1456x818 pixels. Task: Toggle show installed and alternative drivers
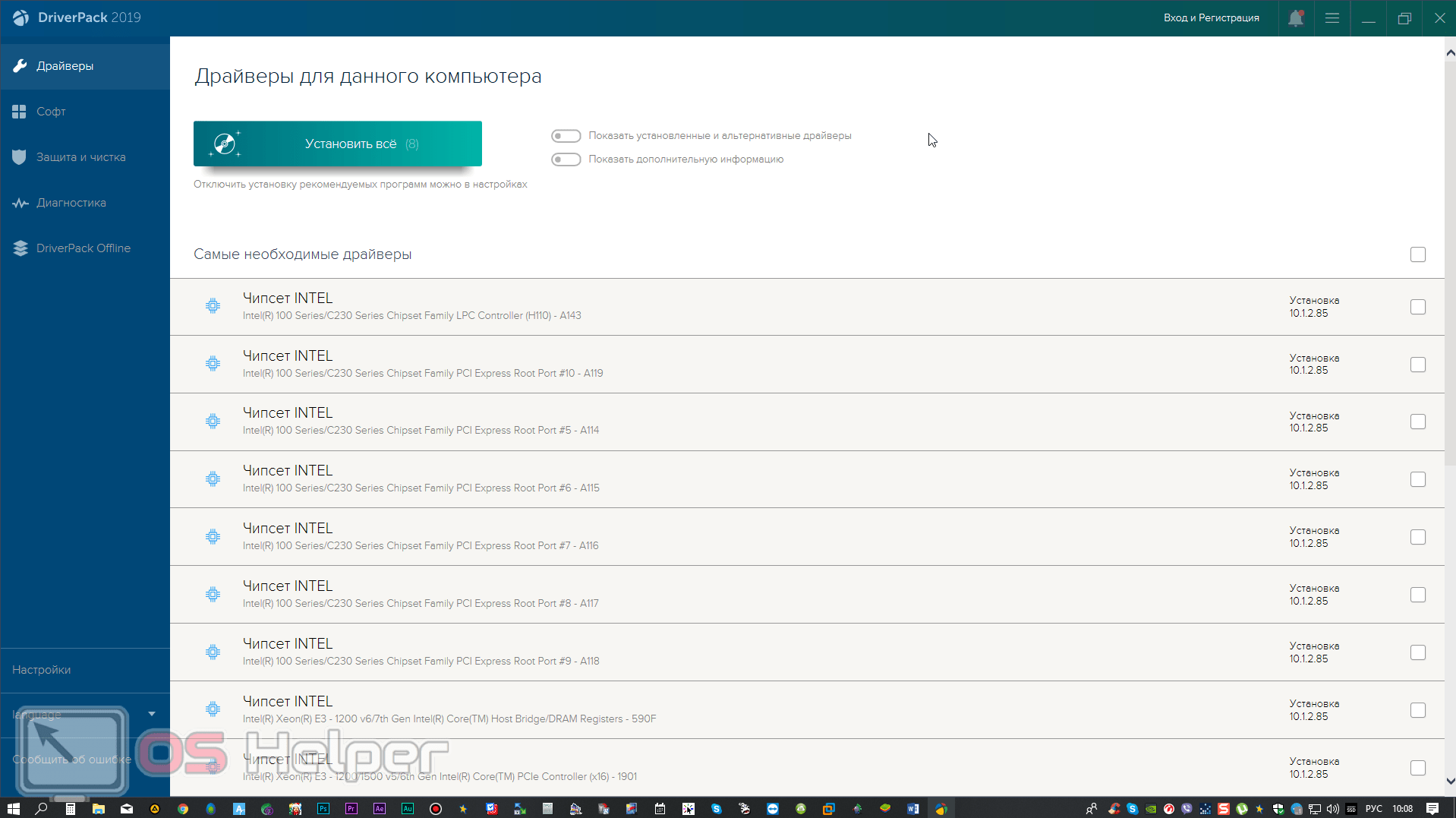[x=566, y=136]
